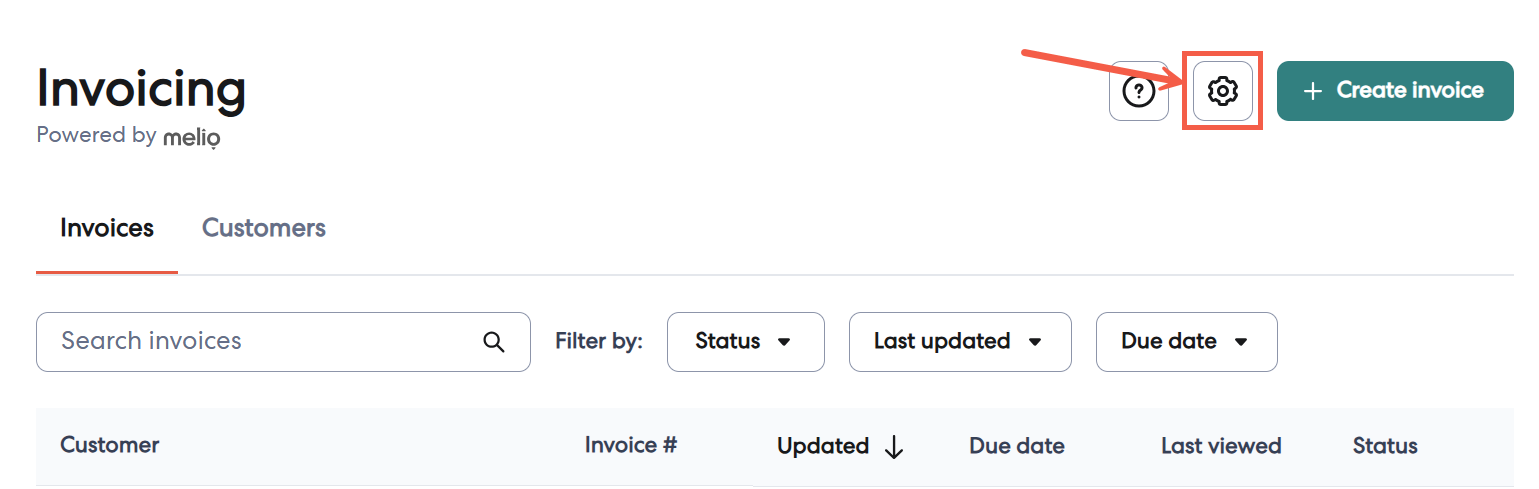Click the Invoicing page heading

[x=141, y=89]
